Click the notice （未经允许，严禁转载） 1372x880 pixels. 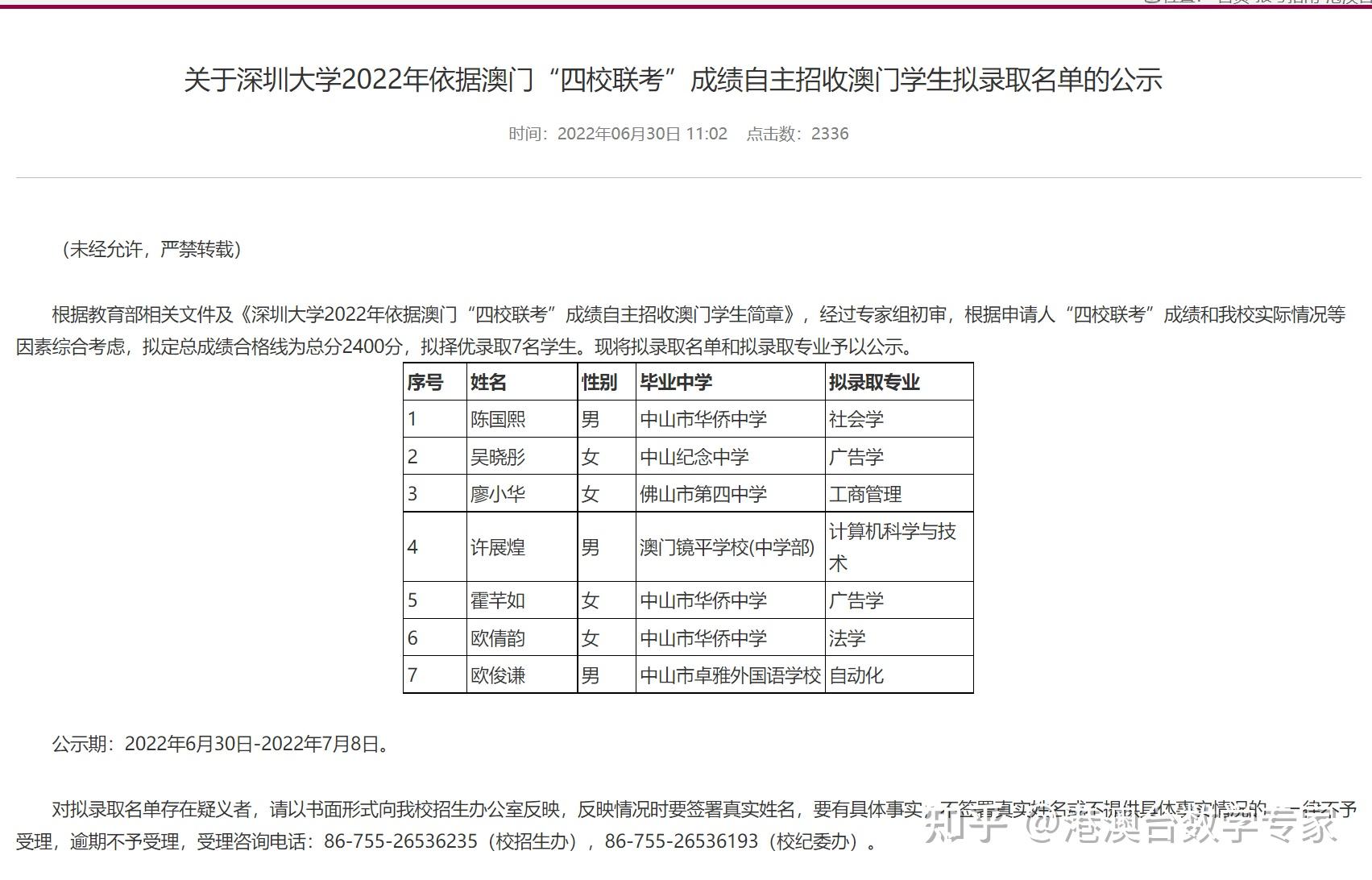[151, 249]
